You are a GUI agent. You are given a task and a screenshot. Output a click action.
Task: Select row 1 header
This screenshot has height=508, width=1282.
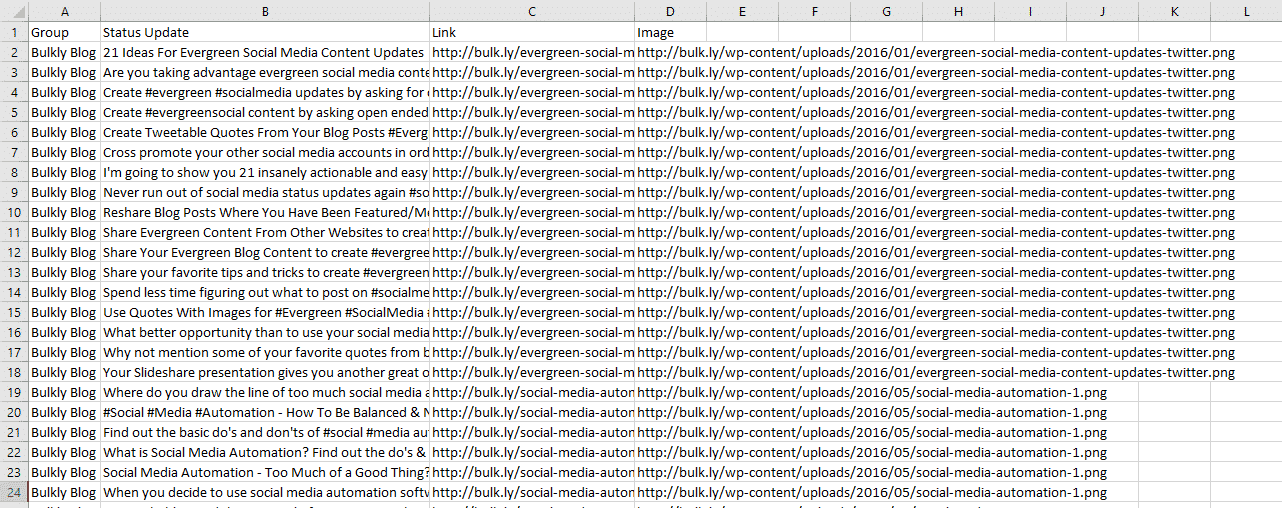point(14,32)
